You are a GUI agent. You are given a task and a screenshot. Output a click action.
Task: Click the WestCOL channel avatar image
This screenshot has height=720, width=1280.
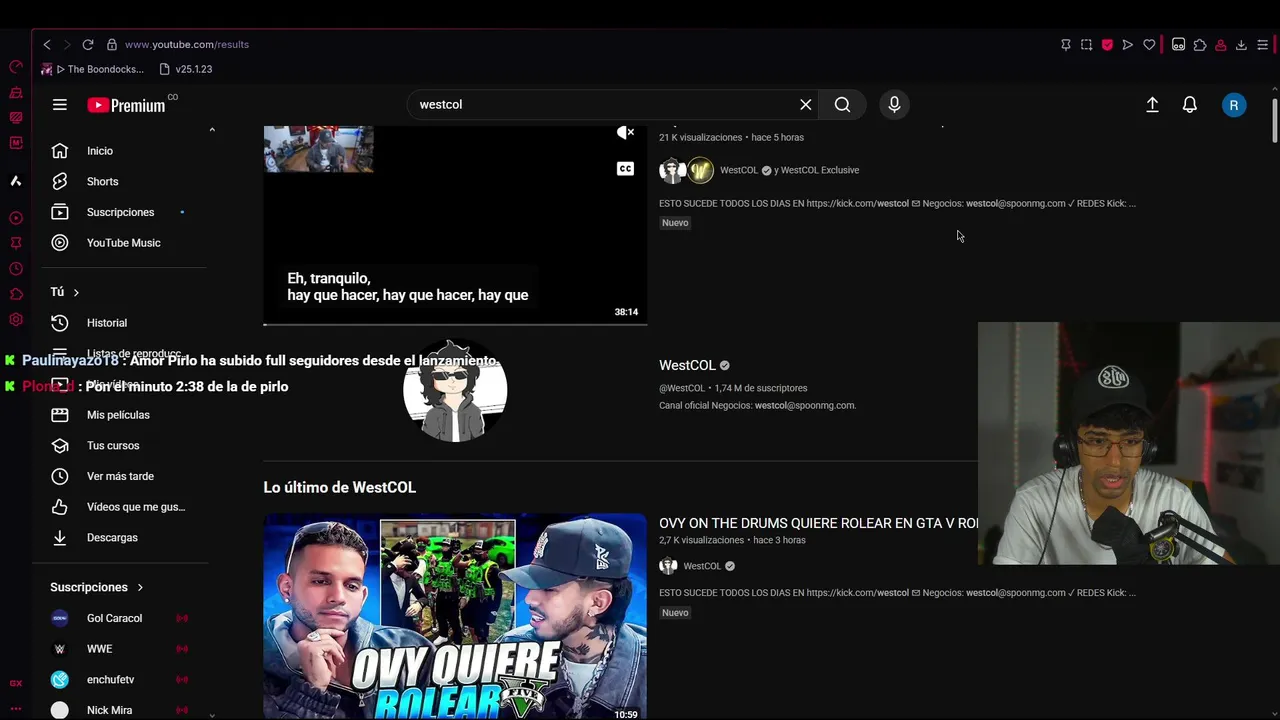[x=455, y=390]
